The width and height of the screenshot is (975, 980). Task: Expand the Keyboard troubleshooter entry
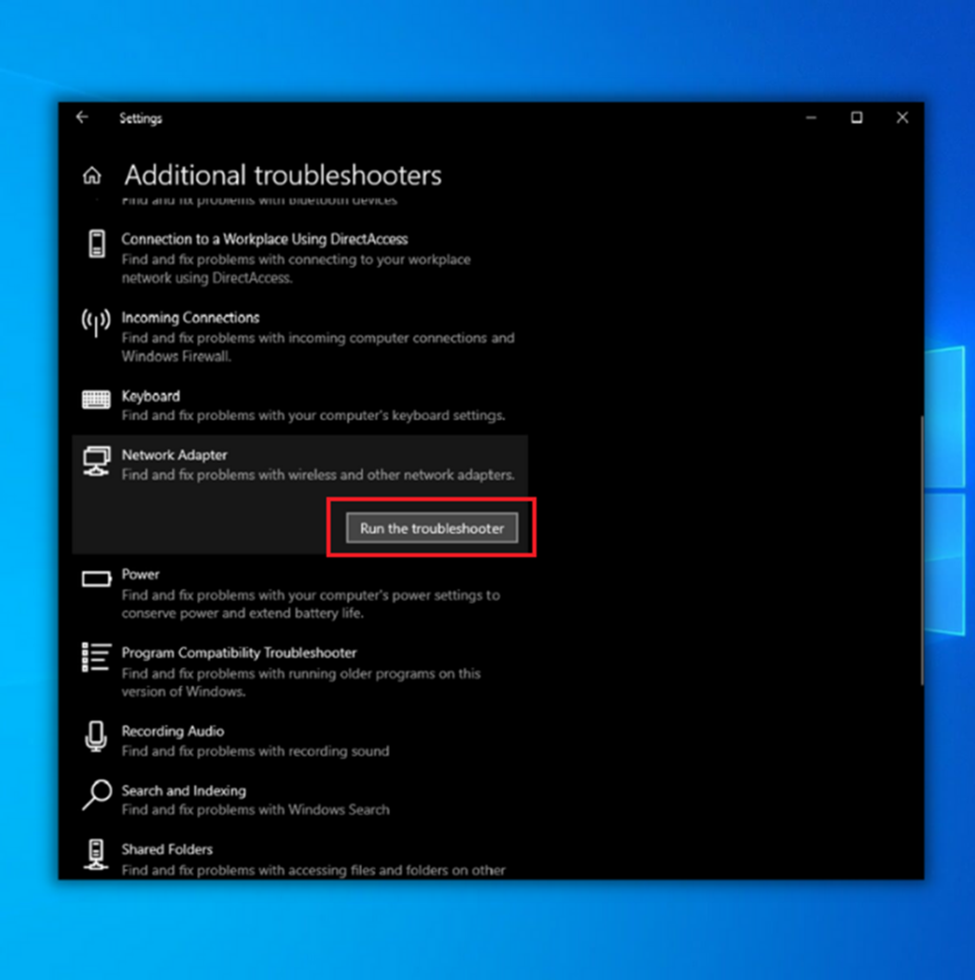(300, 405)
